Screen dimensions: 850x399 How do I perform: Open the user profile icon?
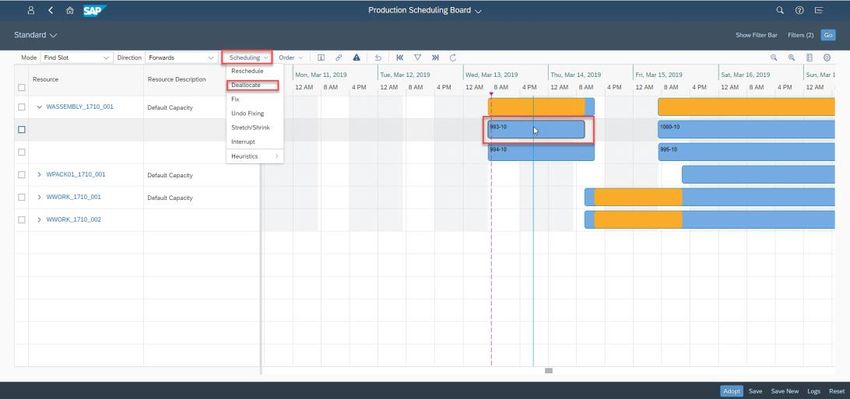pyautogui.click(x=31, y=10)
